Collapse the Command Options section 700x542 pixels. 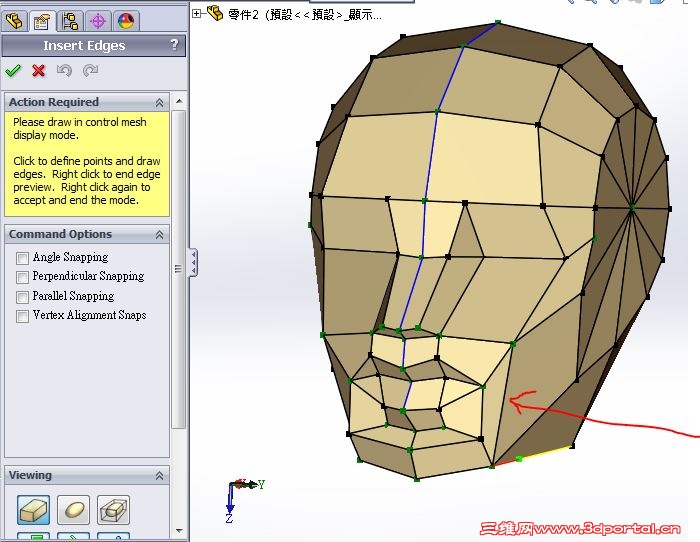pos(159,234)
